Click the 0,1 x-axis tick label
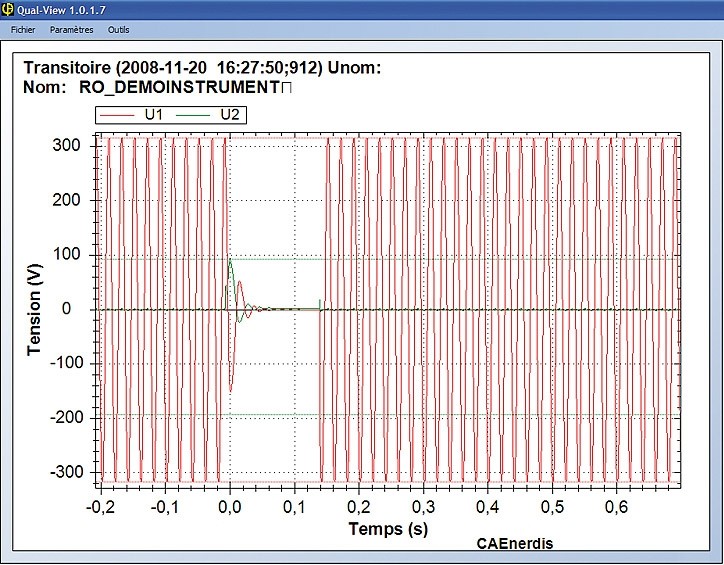The height and width of the screenshot is (565, 724). click(x=294, y=507)
